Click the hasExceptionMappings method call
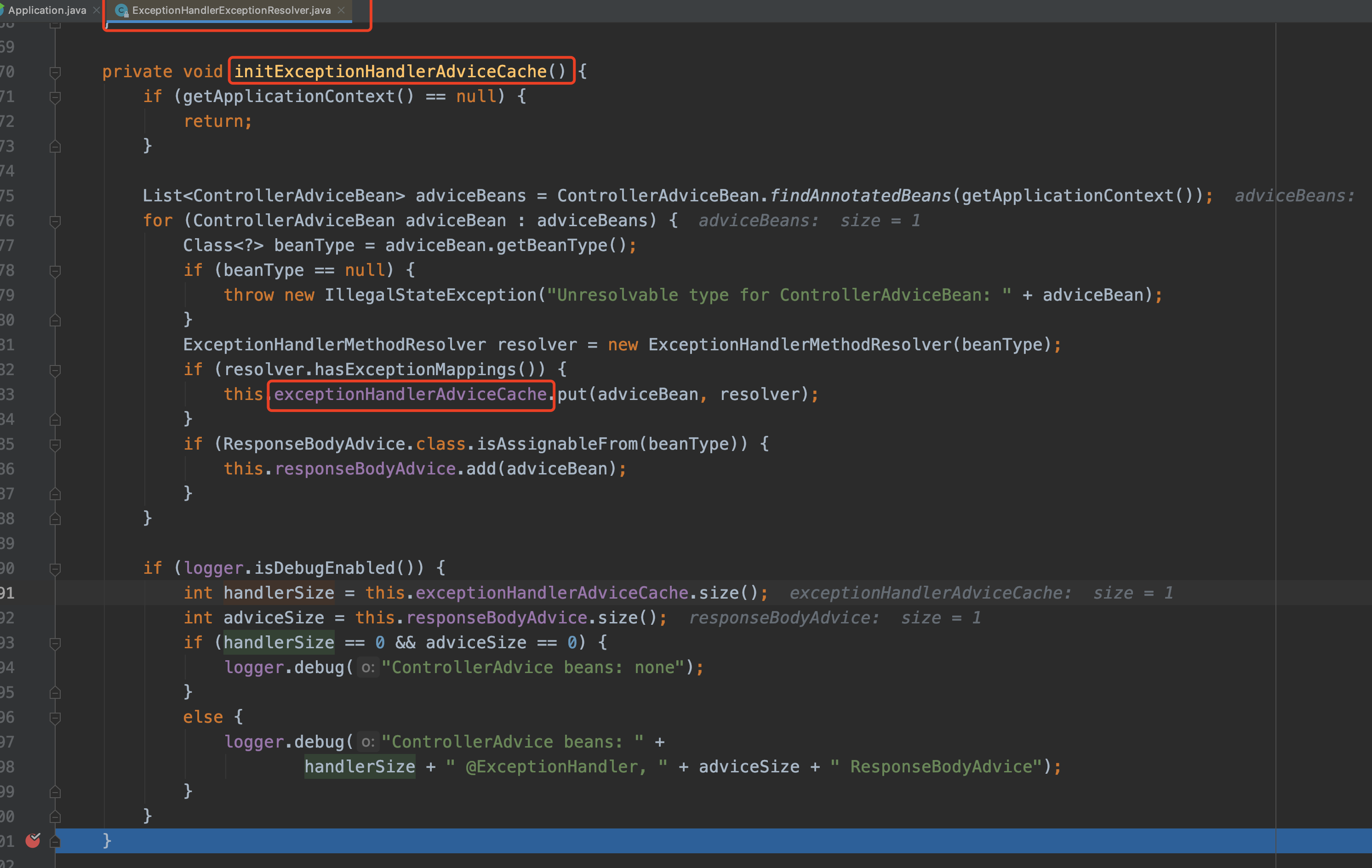 [415, 369]
